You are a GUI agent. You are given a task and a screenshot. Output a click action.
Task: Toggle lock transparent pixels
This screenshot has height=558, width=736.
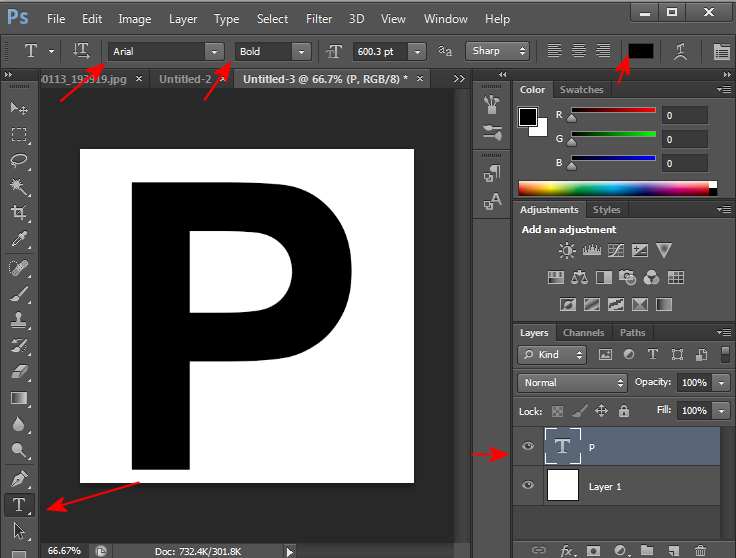(557, 411)
